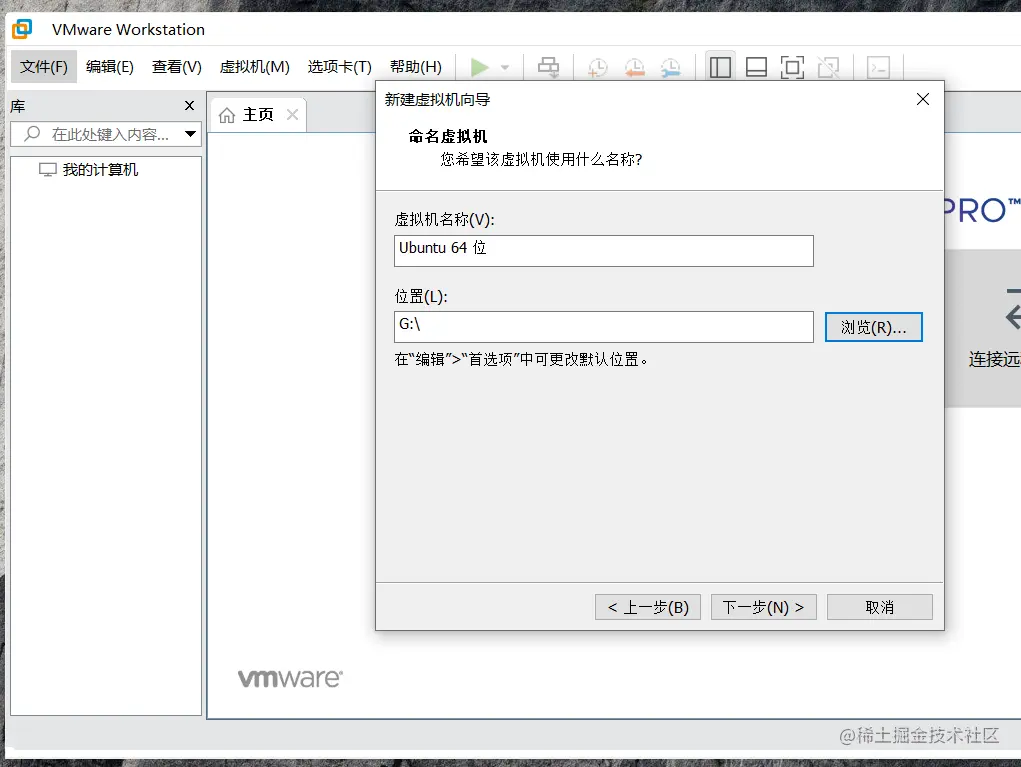The image size is (1021, 767).
Task: Power on the virtual machine with green play icon
Action: tap(480, 67)
